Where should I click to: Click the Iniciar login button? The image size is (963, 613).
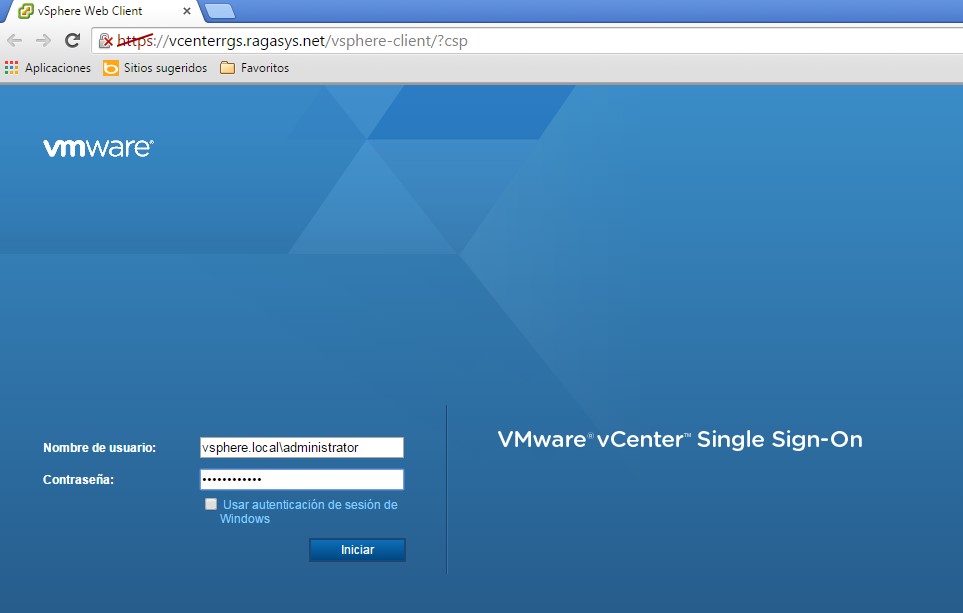(357, 550)
